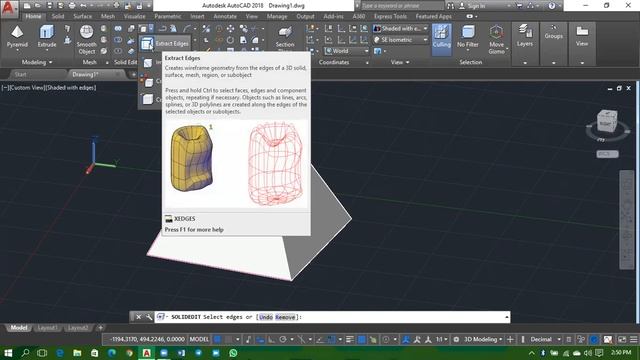Open the Mesh ribbon tab
The width and height of the screenshot is (640, 360).
pyautogui.click(x=108, y=16)
